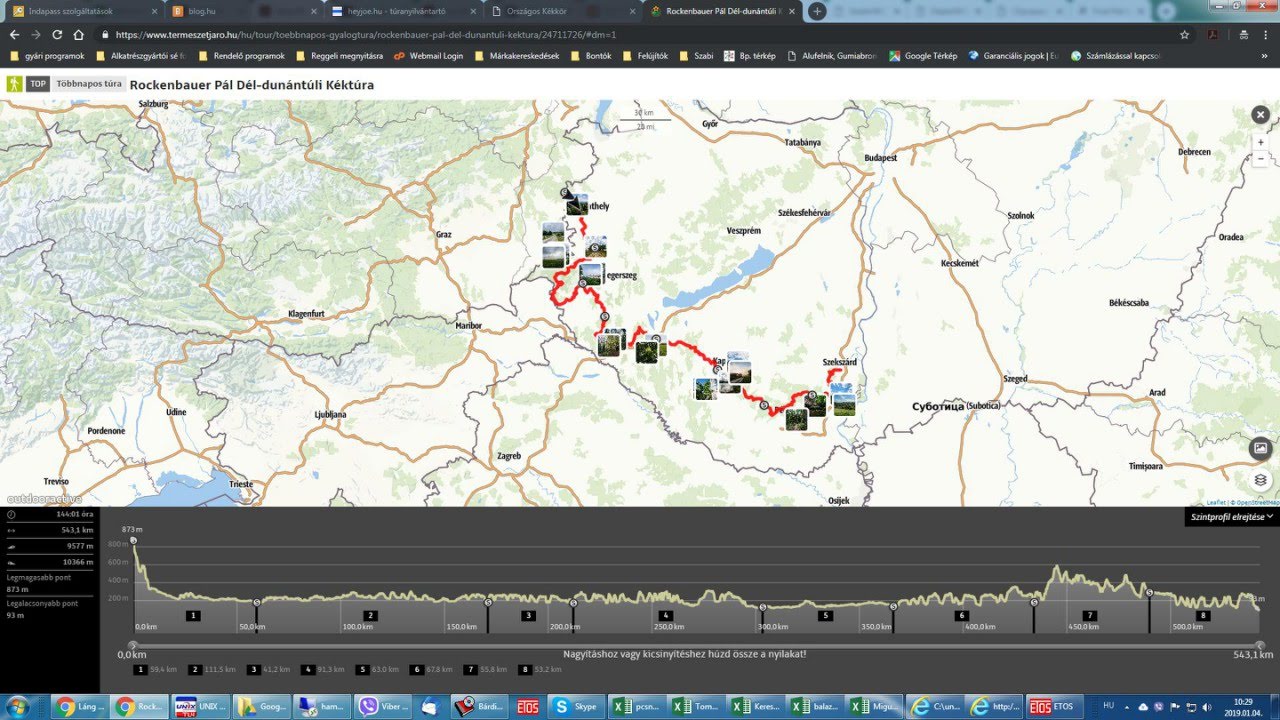Open a new browser tab
Viewport: 1280px width, 720px height.
817,11
